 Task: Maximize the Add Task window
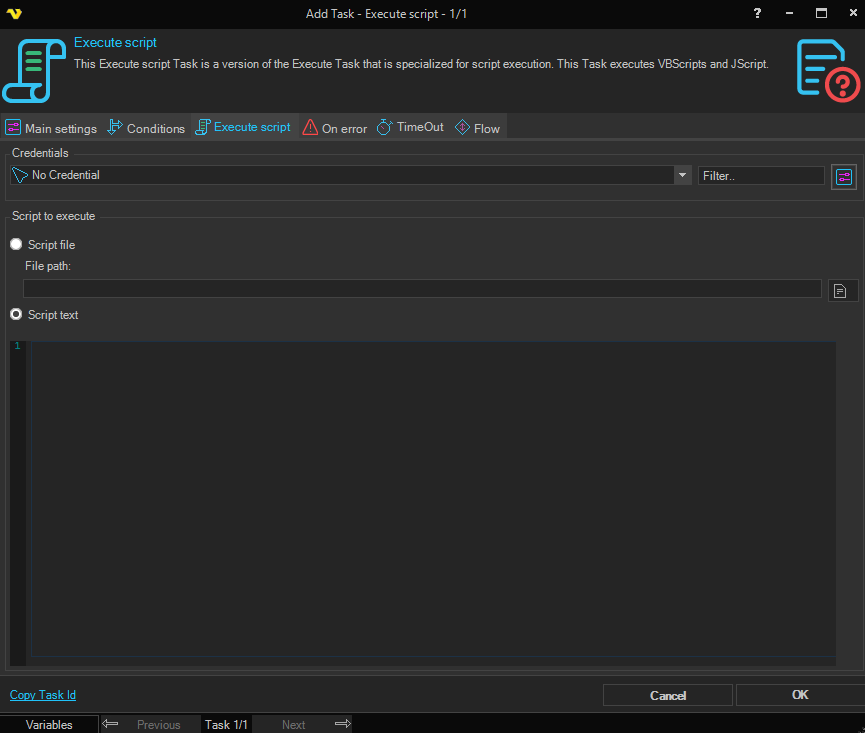pos(821,13)
